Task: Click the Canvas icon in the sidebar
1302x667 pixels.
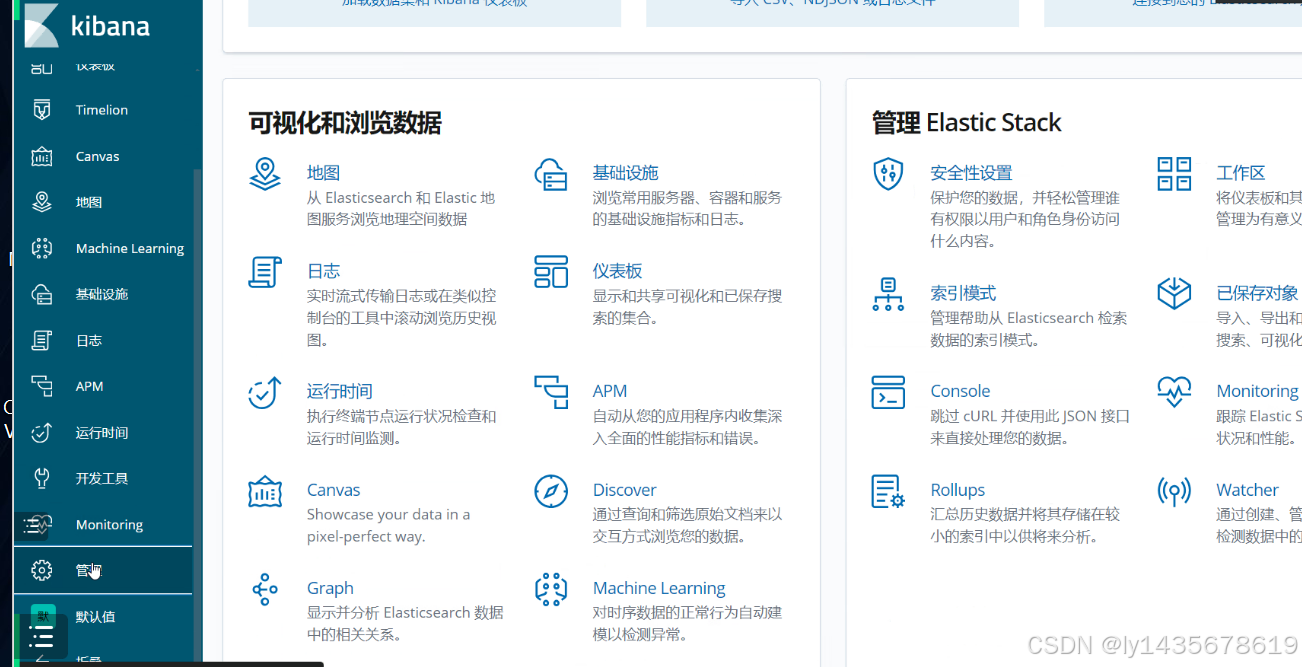Action: click(41, 156)
